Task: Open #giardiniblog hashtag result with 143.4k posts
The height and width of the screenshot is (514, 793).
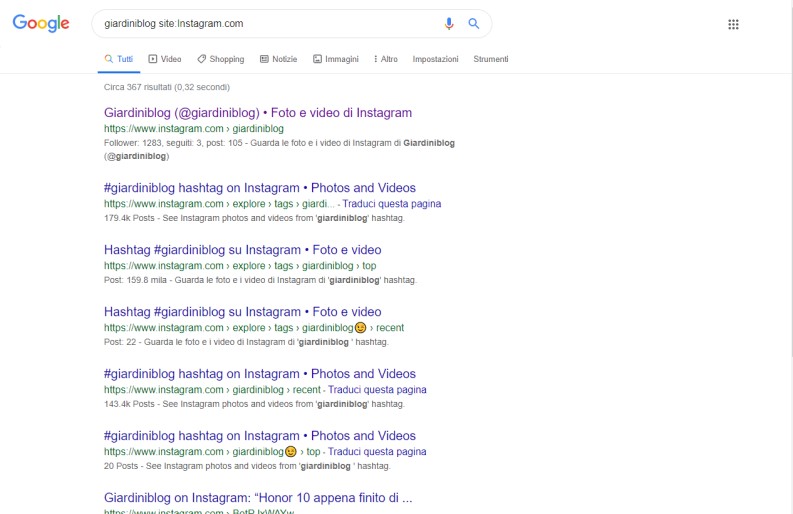Action: pyautogui.click(x=259, y=373)
